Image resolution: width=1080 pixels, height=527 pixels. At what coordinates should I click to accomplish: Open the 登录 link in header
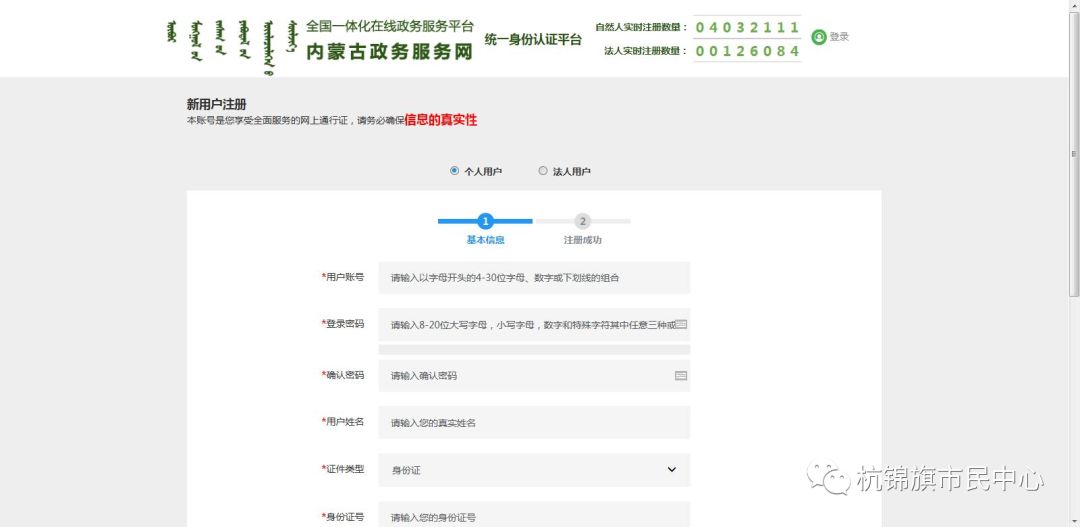[839, 37]
